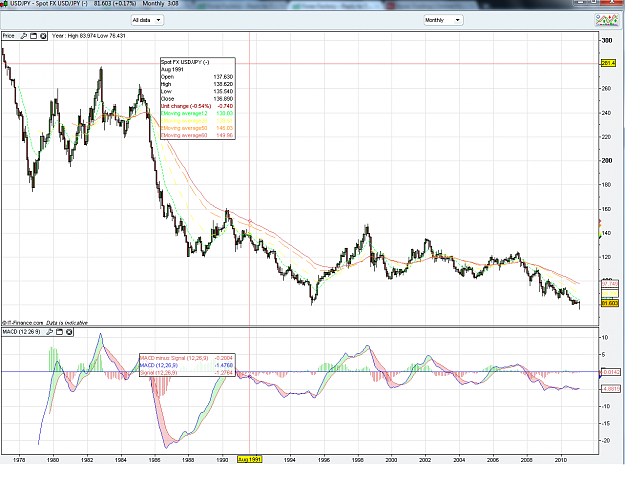
Task: Open the Monthly timeframe dropdown
Action: [x=443, y=20]
